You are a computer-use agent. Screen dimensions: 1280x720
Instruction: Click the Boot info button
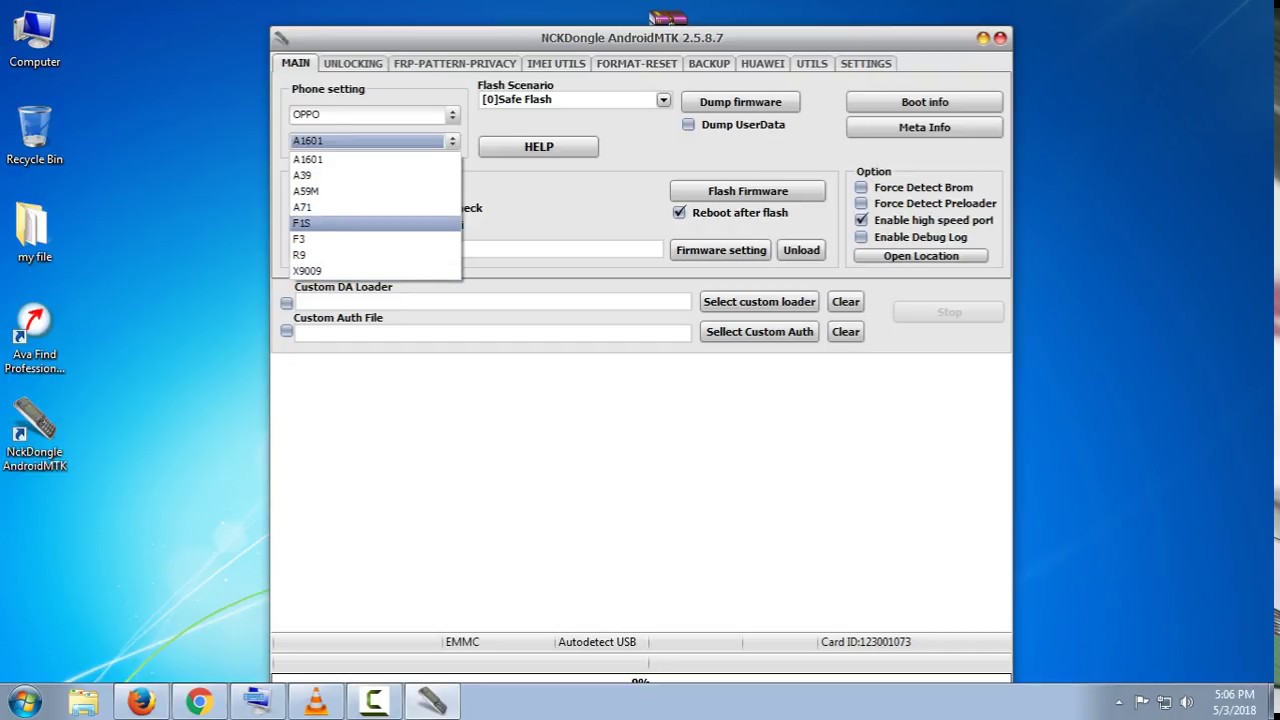tap(924, 102)
